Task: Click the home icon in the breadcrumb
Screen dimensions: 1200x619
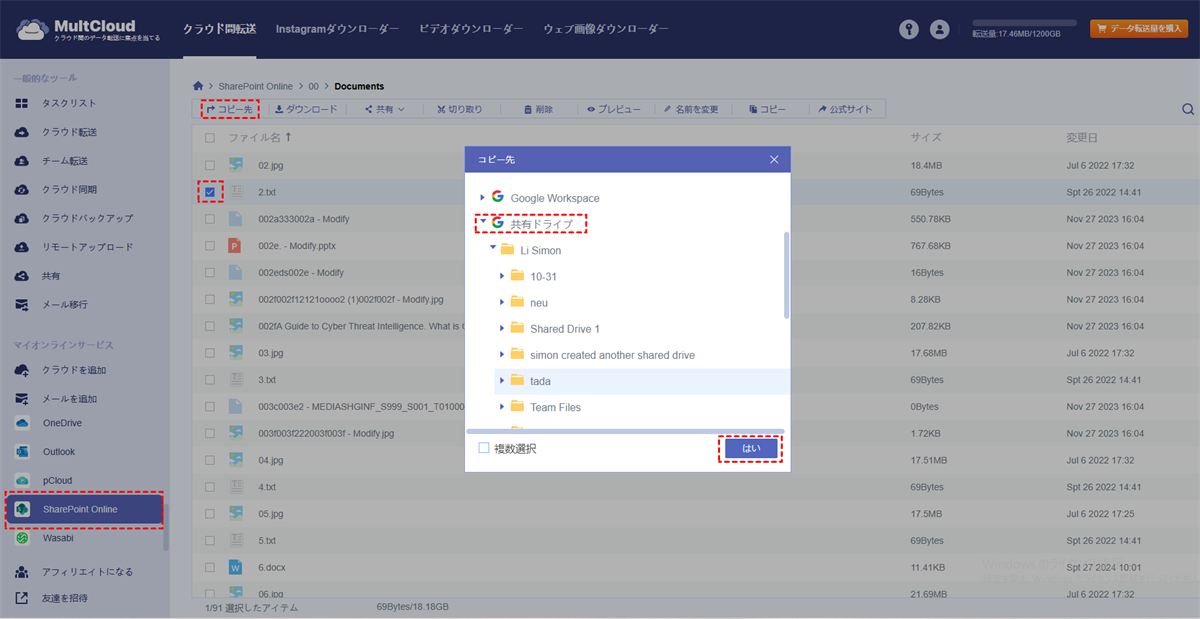Action: pyautogui.click(x=199, y=86)
